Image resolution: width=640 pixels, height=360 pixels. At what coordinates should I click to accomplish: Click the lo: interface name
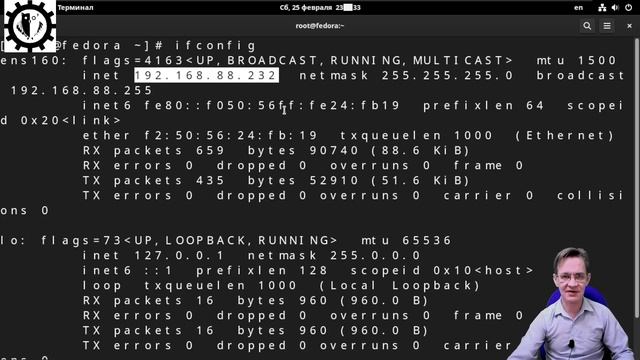tap(13, 240)
